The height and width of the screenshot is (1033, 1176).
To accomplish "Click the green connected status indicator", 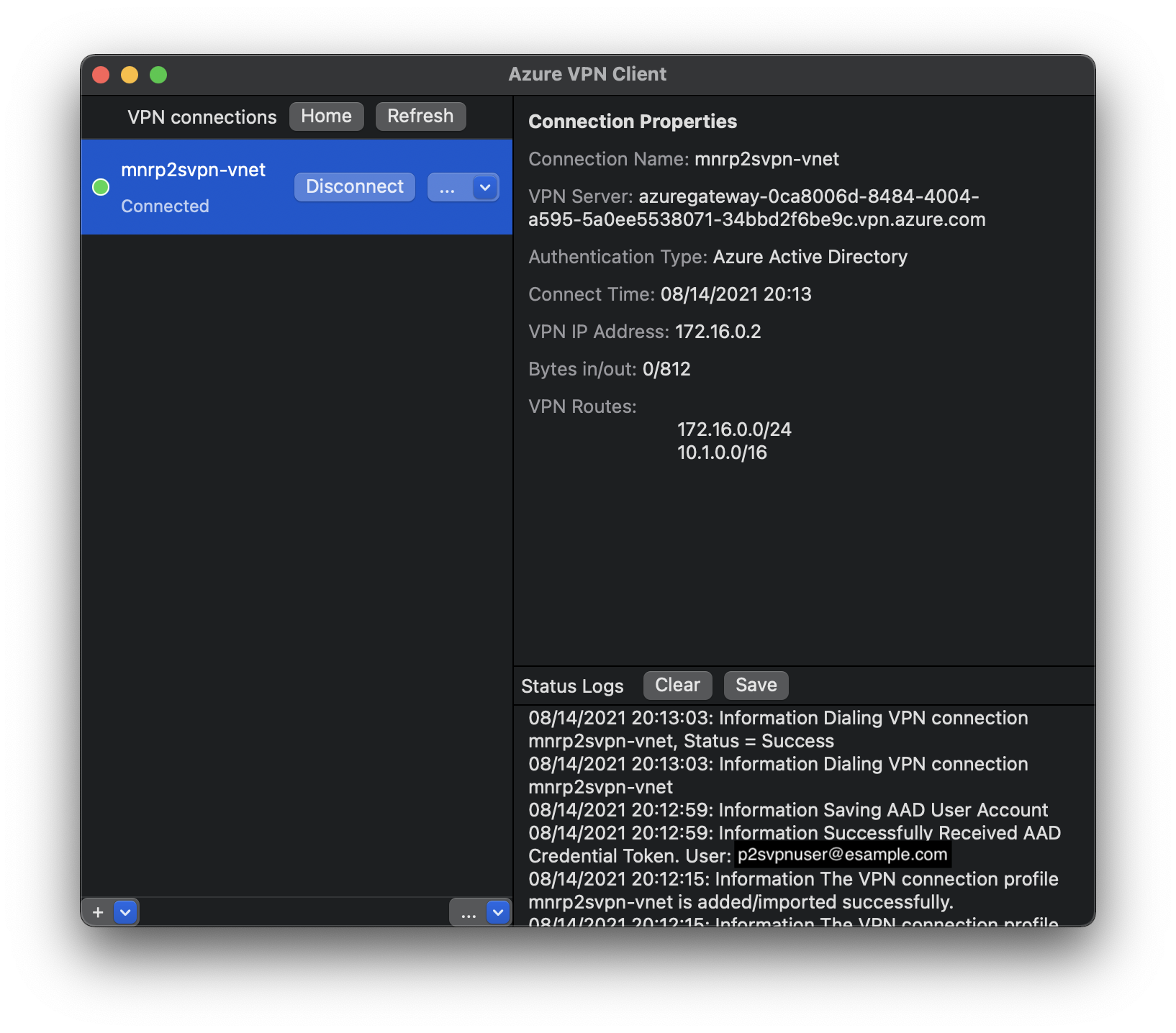I will click(101, 187).
